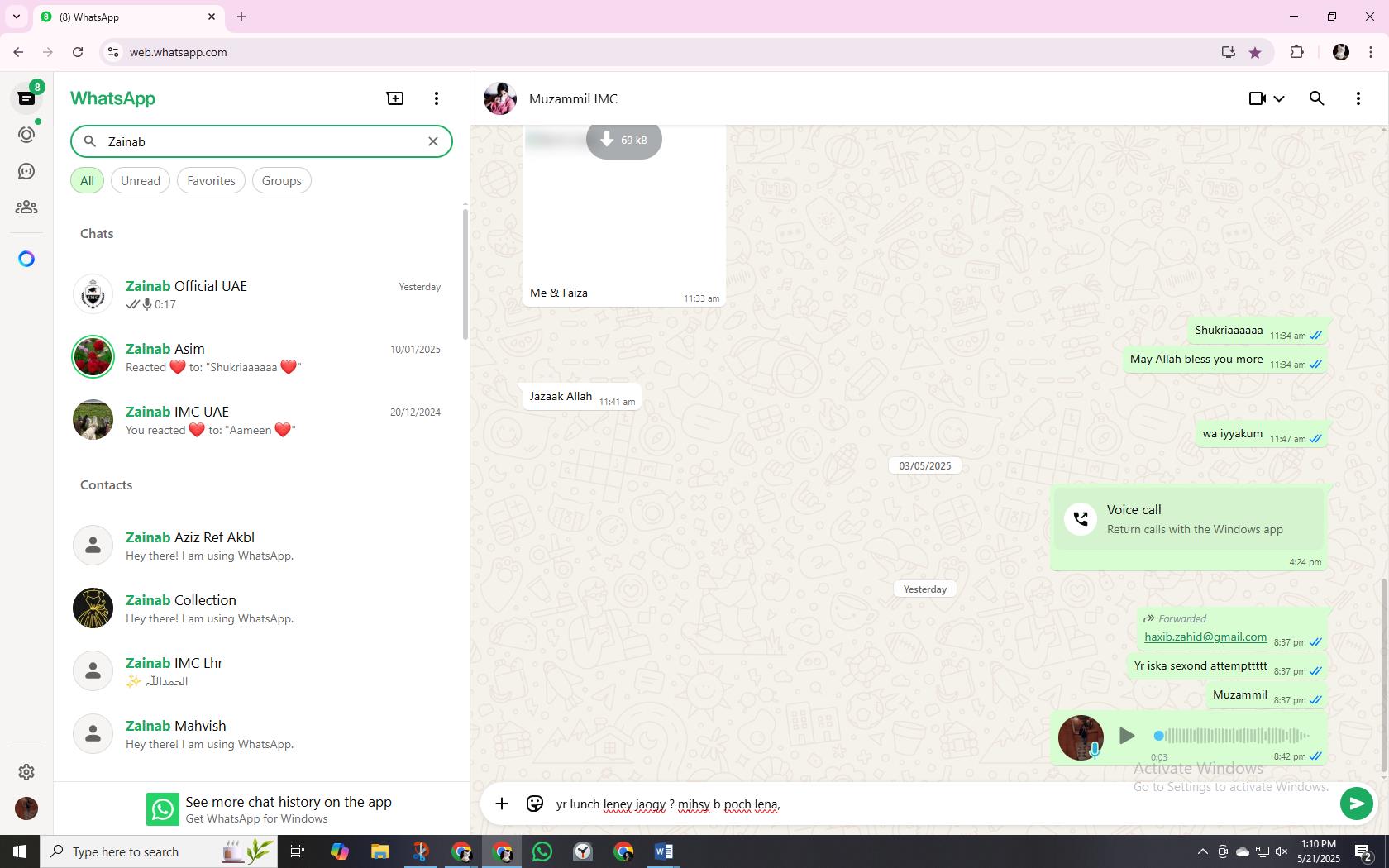1389x868 pixels.
Task: Select the Groups filter chip
Action: (x=281, y=180)
